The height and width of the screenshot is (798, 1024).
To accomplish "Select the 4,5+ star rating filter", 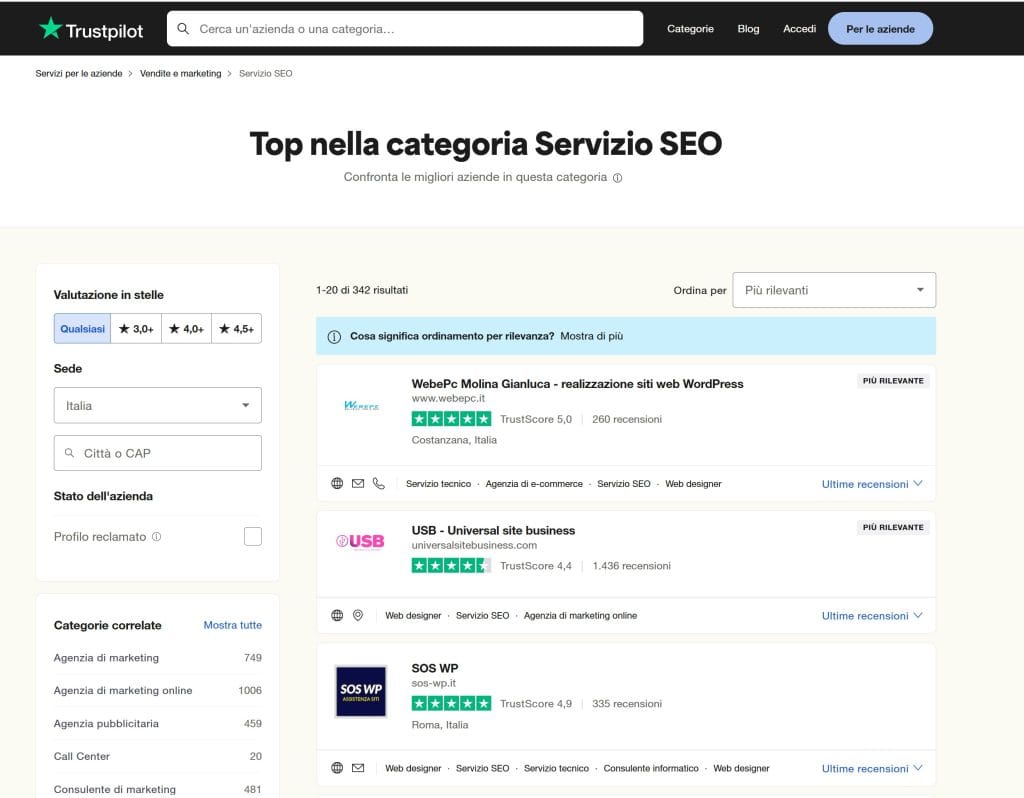I will pos(236,329).
